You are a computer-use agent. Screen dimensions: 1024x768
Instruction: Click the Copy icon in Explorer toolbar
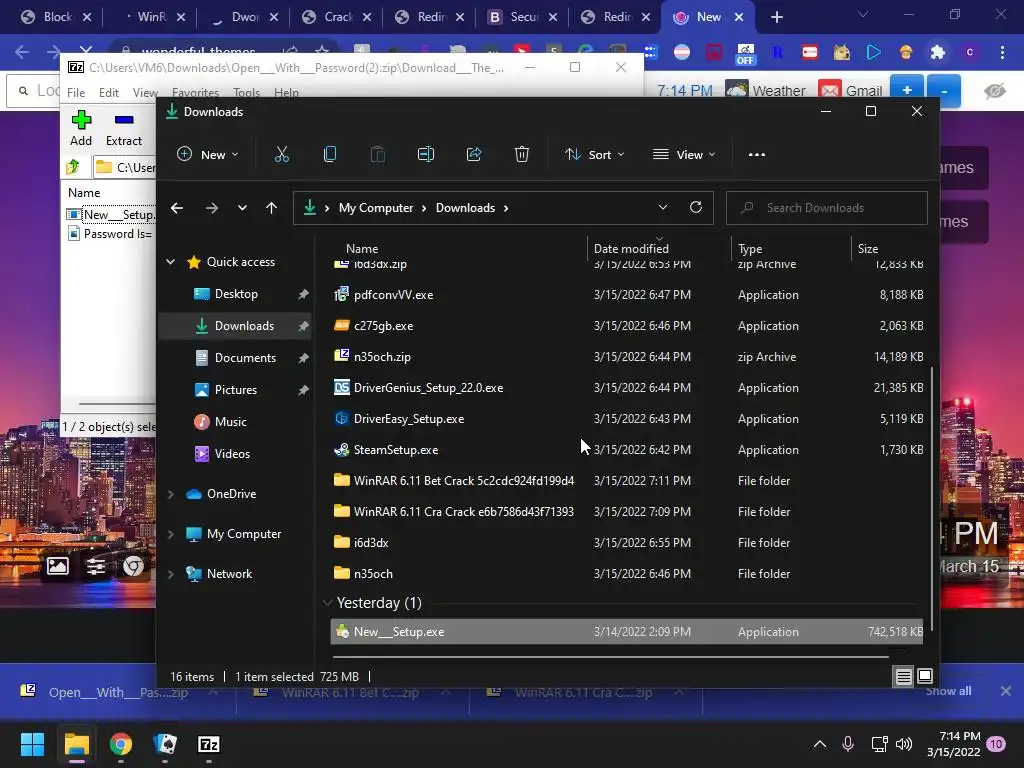point(330,155)
